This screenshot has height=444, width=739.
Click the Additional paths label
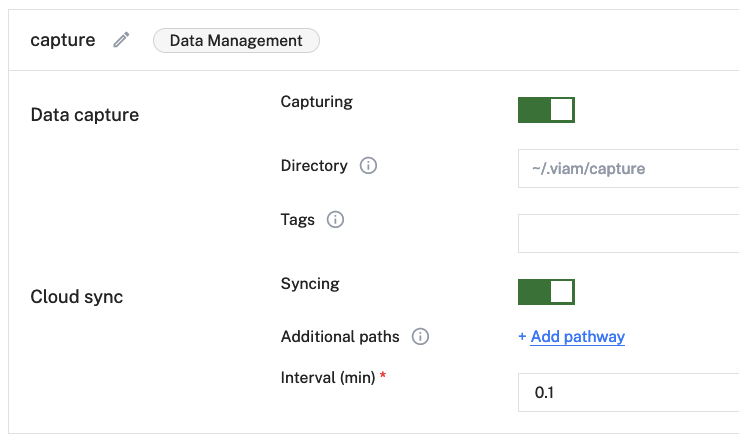tap(340, 337)
